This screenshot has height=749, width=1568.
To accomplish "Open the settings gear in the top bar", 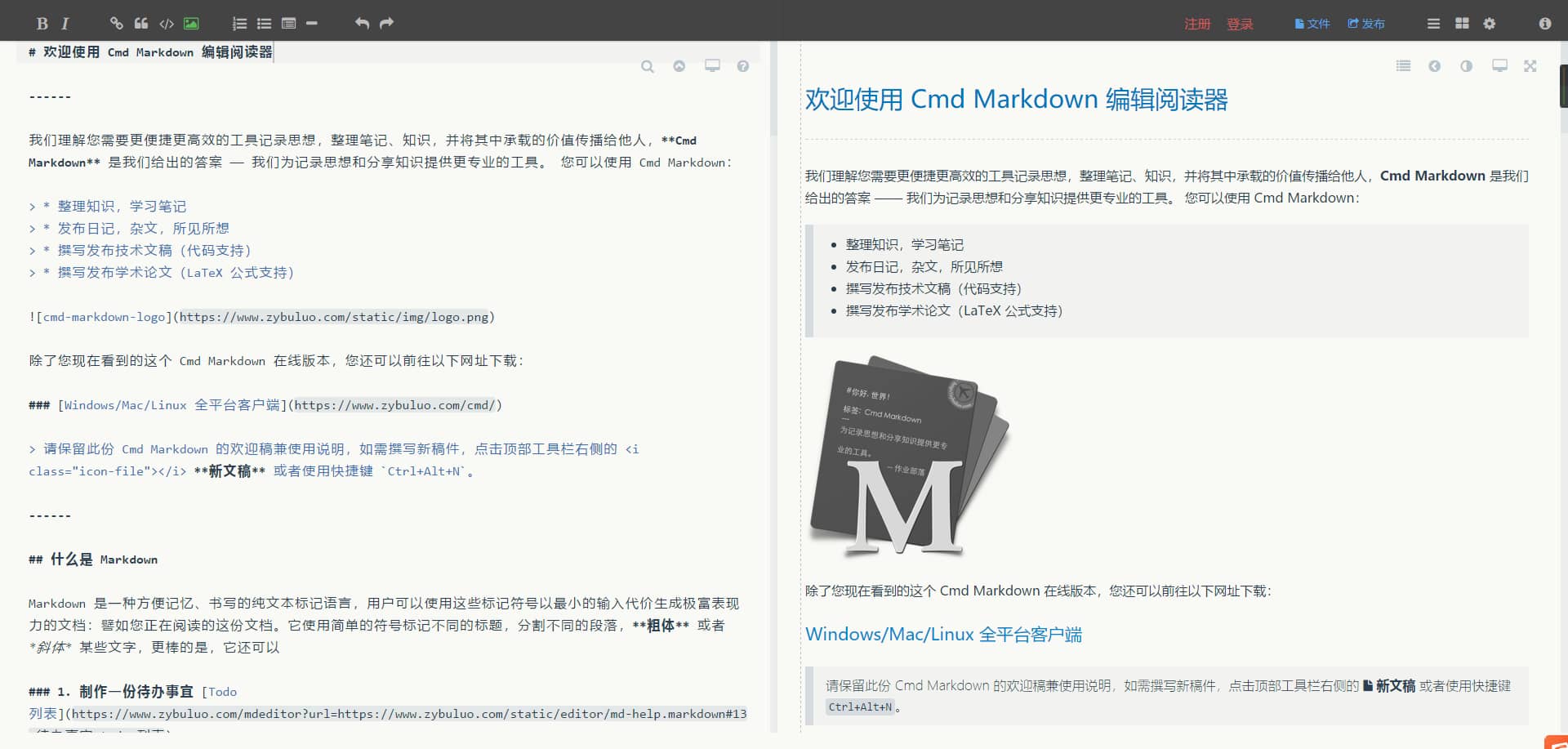I will [x=1489, y=23].
